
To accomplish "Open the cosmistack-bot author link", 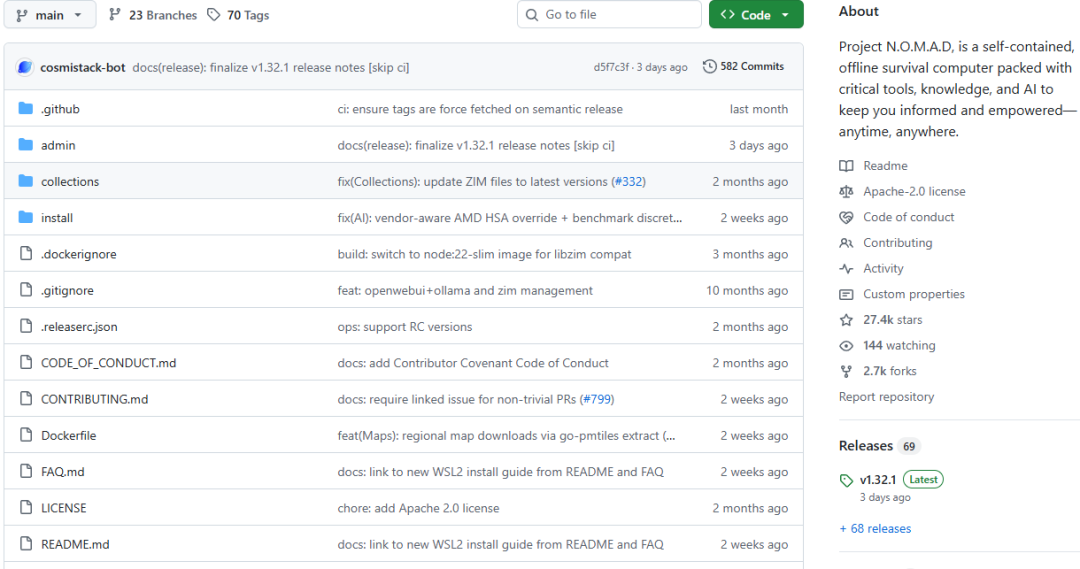I will [x=83, y=68].
